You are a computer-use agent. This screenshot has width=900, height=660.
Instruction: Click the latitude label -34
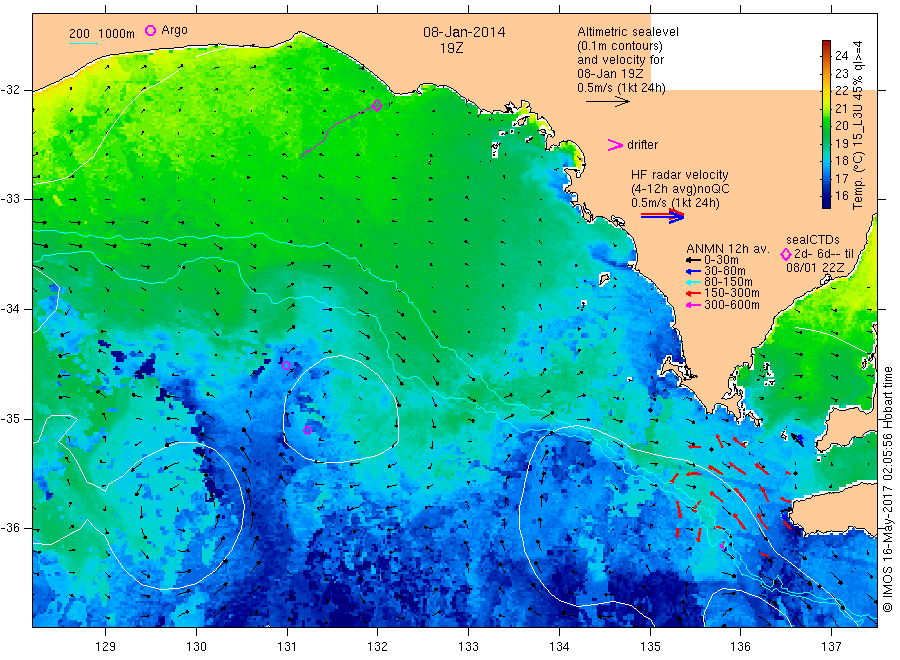tap(10, 309)
